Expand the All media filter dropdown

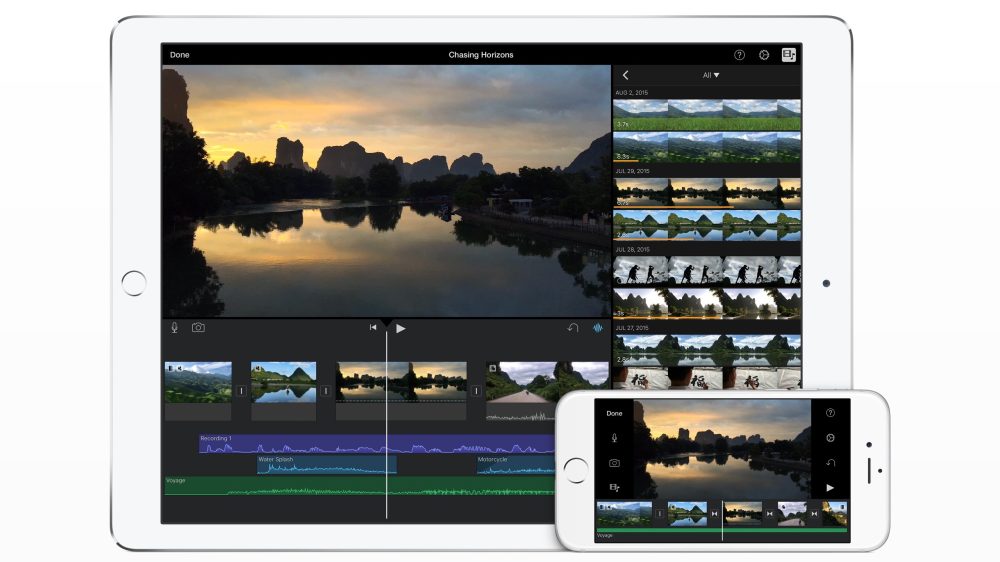pyautogui.click(x=711, y=75)
